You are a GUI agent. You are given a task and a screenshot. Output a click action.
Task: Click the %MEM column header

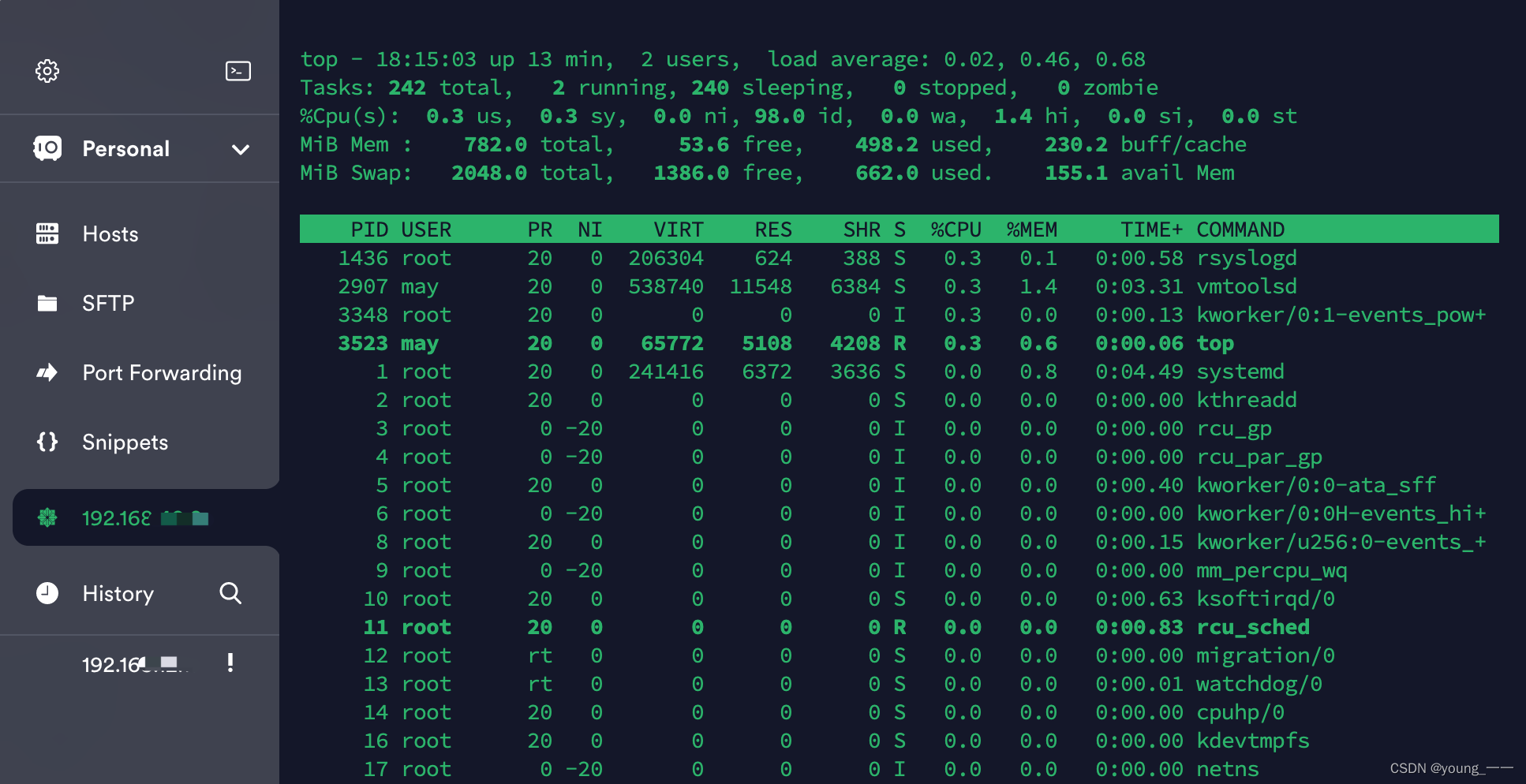pyautogui.click(x=1031, y=230)
